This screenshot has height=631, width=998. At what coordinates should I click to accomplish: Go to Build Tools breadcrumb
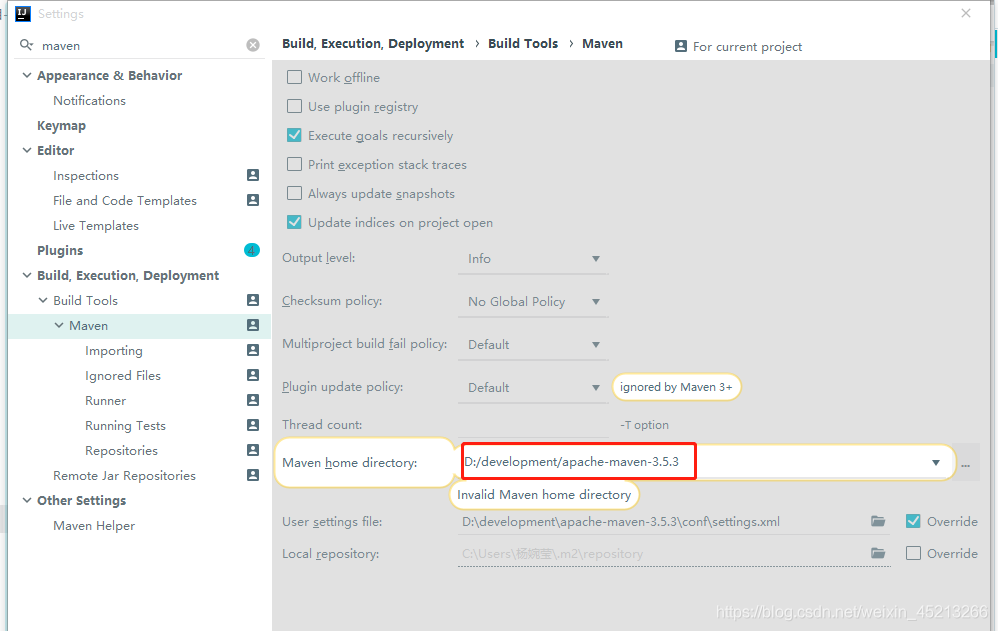523,43
